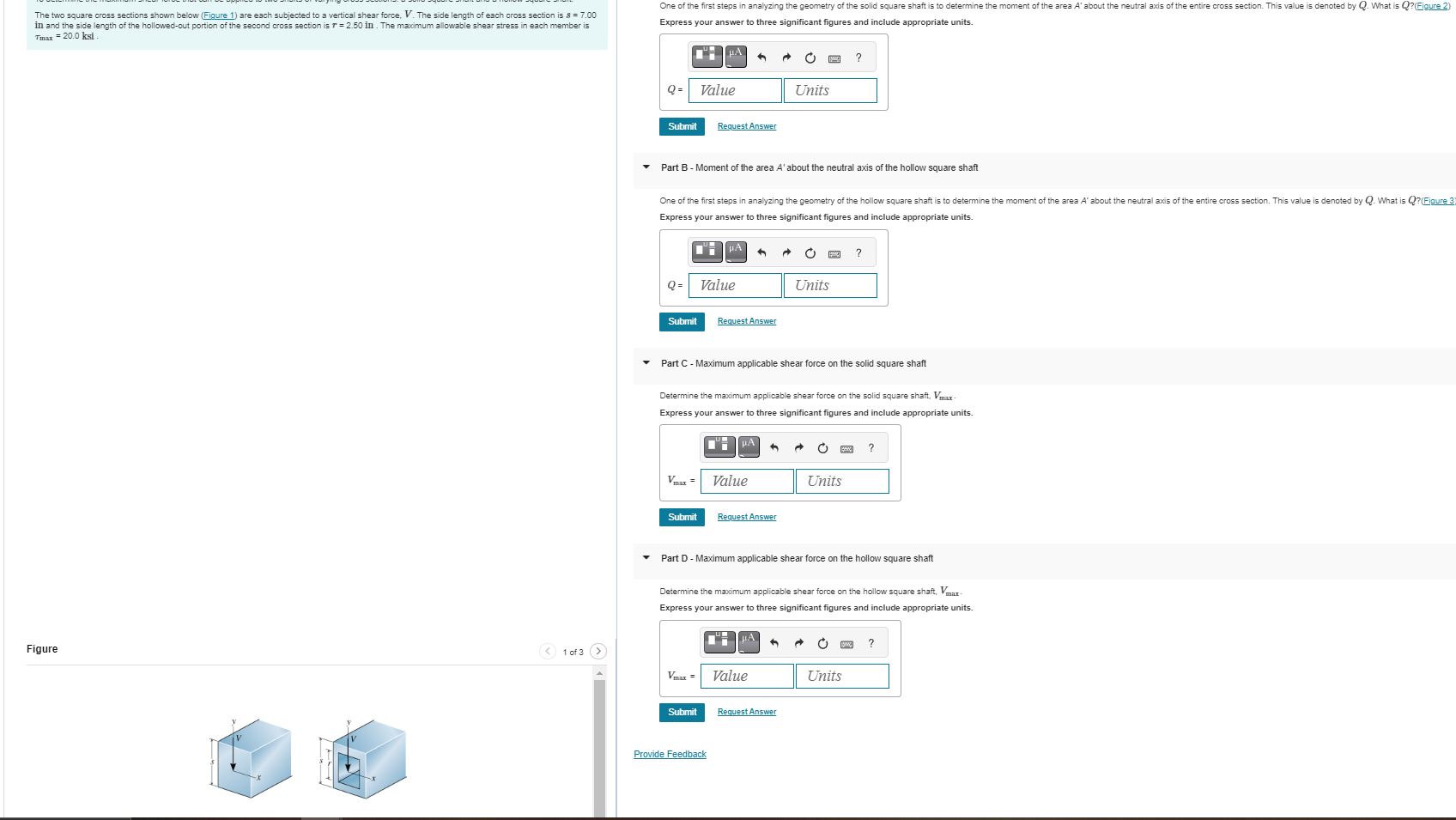Open help in Part D answer toolbar
1456x820 pixels.
(x=871, y=642)
